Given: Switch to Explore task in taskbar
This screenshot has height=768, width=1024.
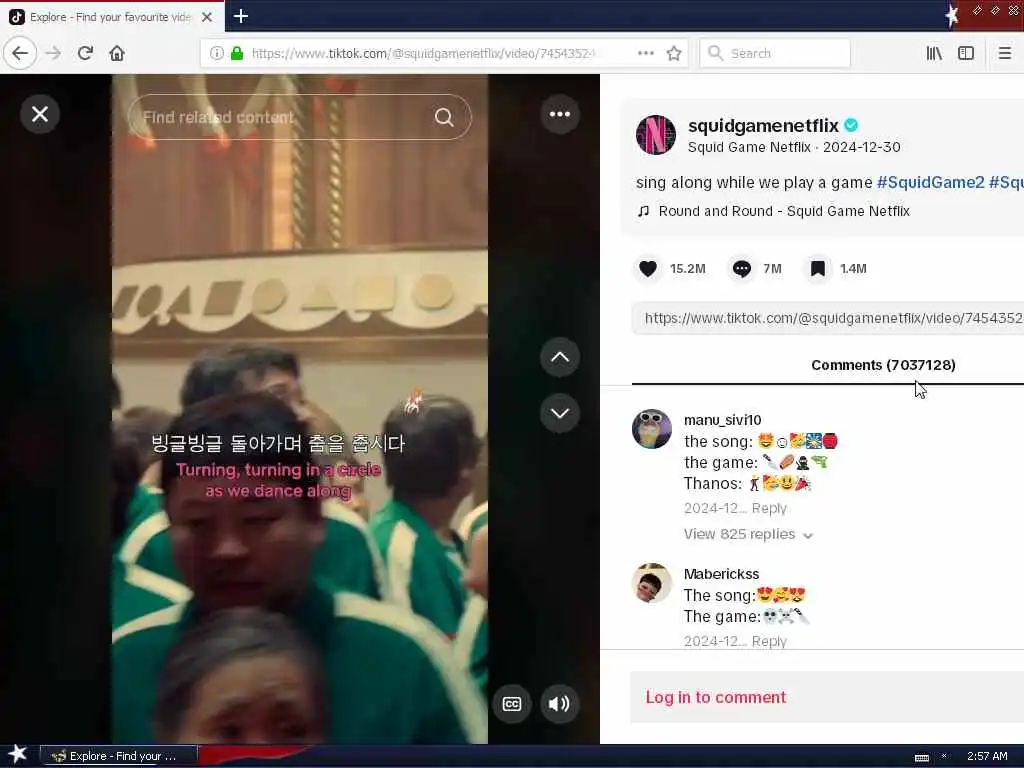Looking at the screenshot, I should [x=118, y=756].
